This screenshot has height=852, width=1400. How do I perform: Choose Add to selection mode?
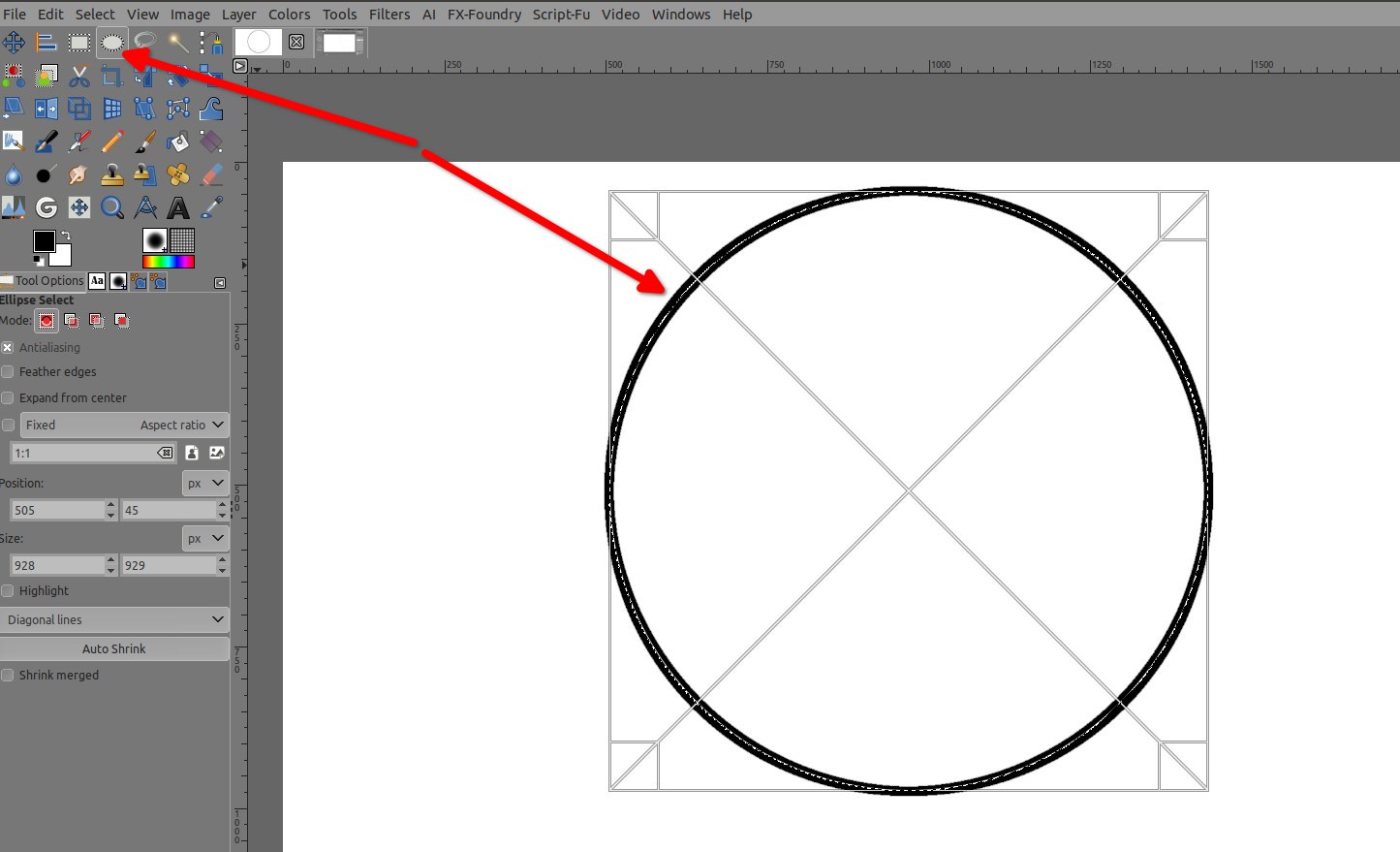pyautogui.click(x=72, y=320)
